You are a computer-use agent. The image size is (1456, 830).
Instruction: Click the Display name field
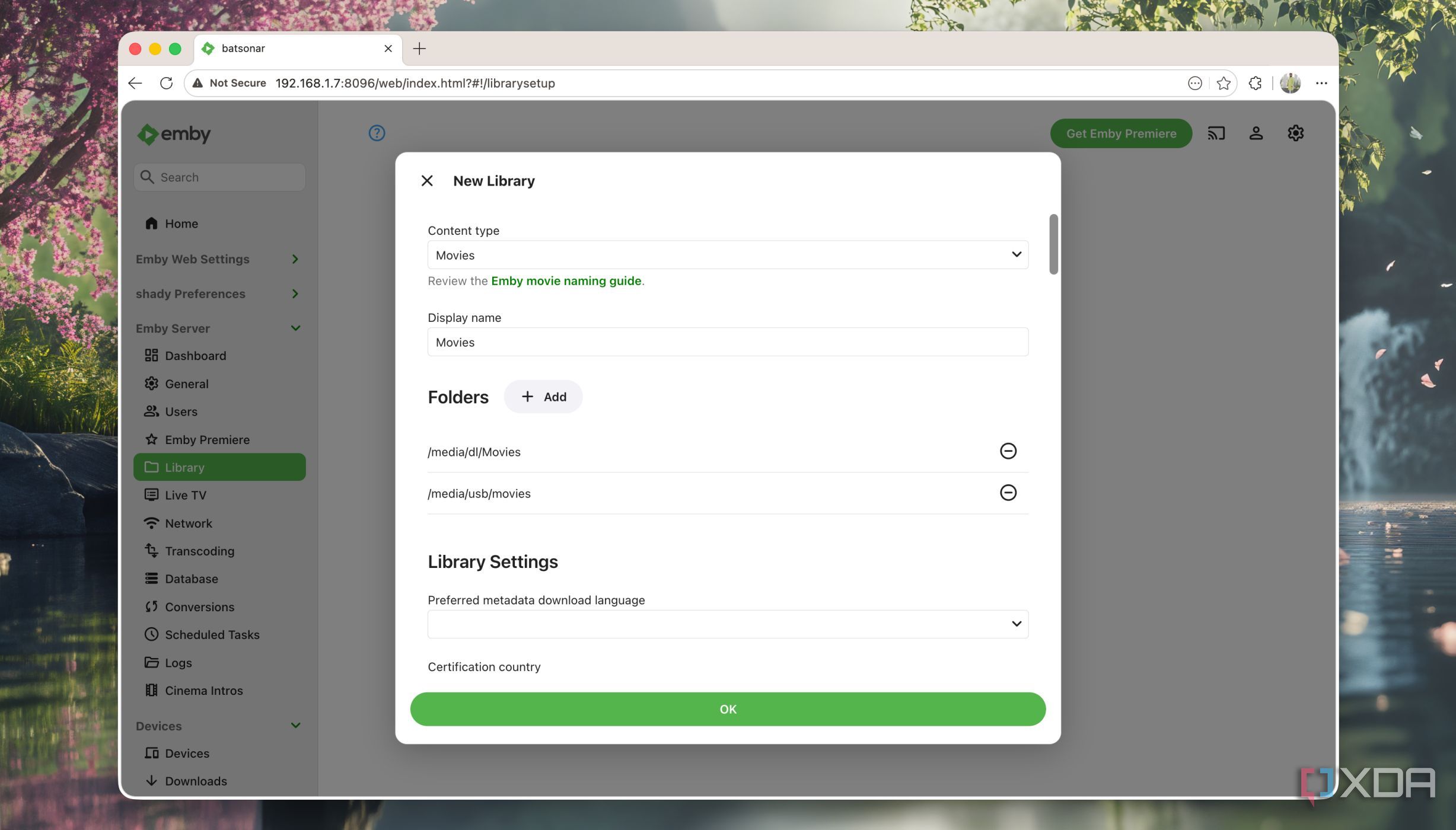coord(728,342)
